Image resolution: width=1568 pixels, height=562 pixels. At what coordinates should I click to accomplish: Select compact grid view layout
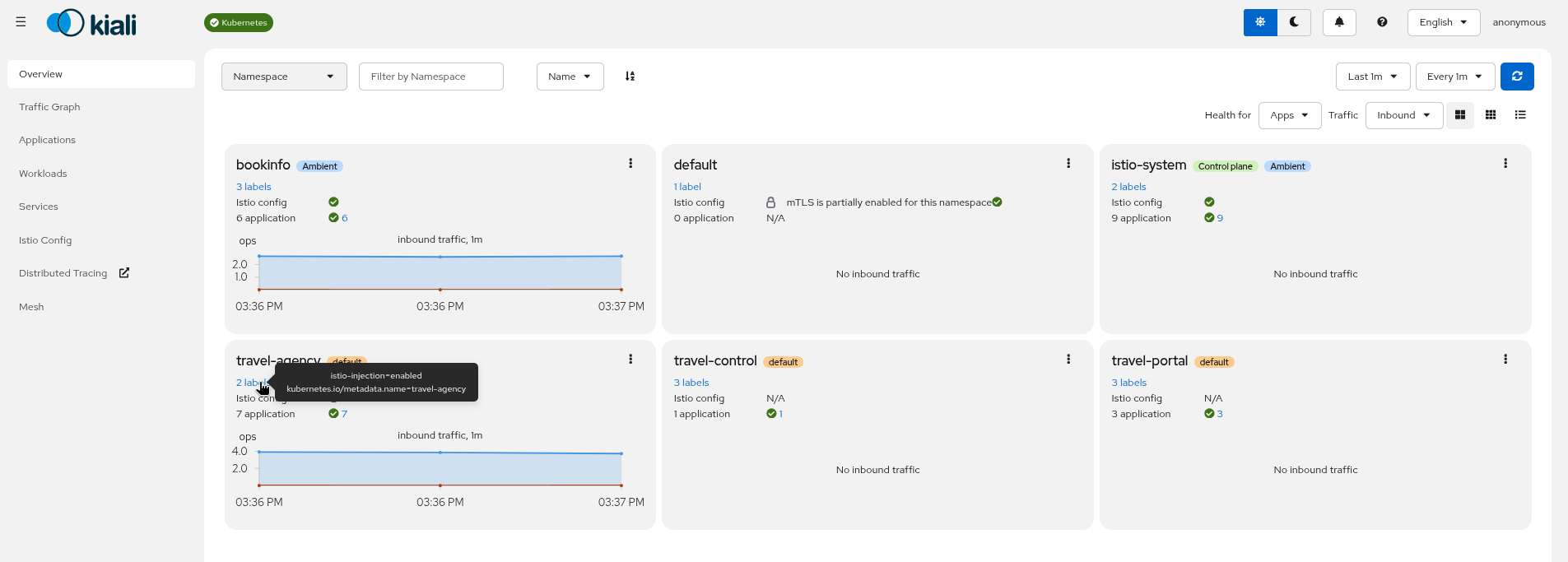(x=1490, y=115)
